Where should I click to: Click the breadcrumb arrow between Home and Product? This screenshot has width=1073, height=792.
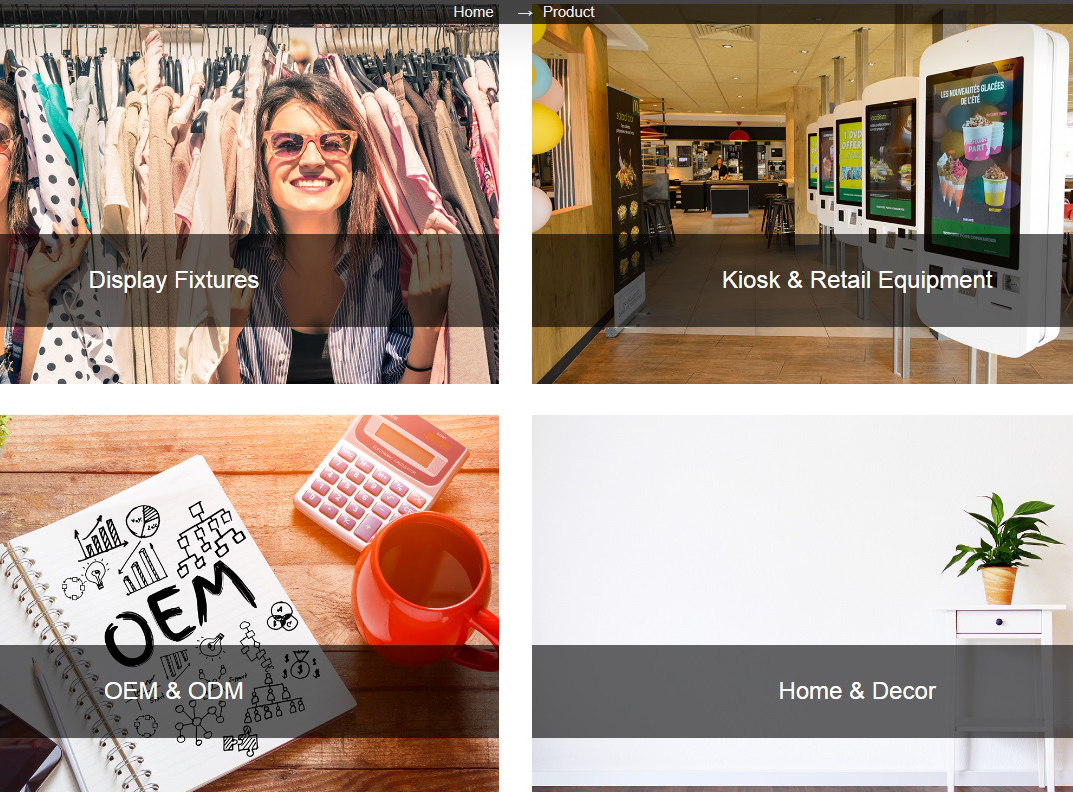coord(525,13)
